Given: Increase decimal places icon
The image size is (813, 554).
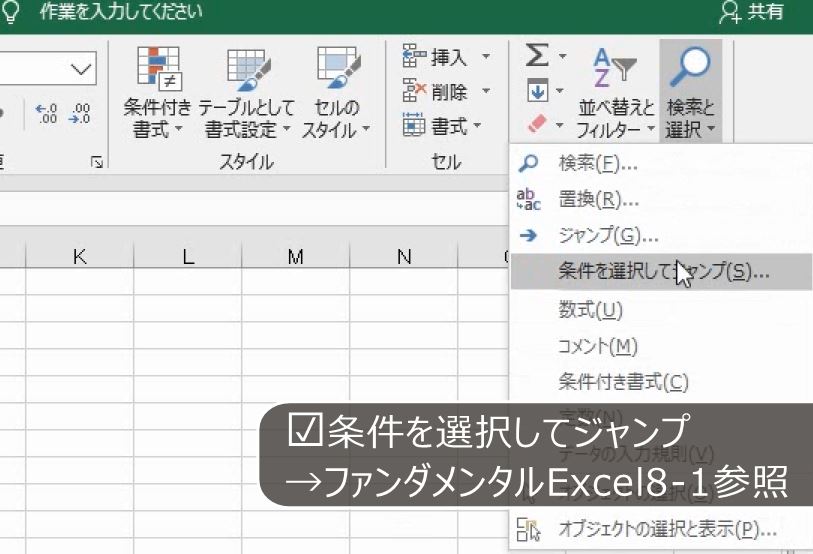Looking at the screenshot, I should coord(46,114).
